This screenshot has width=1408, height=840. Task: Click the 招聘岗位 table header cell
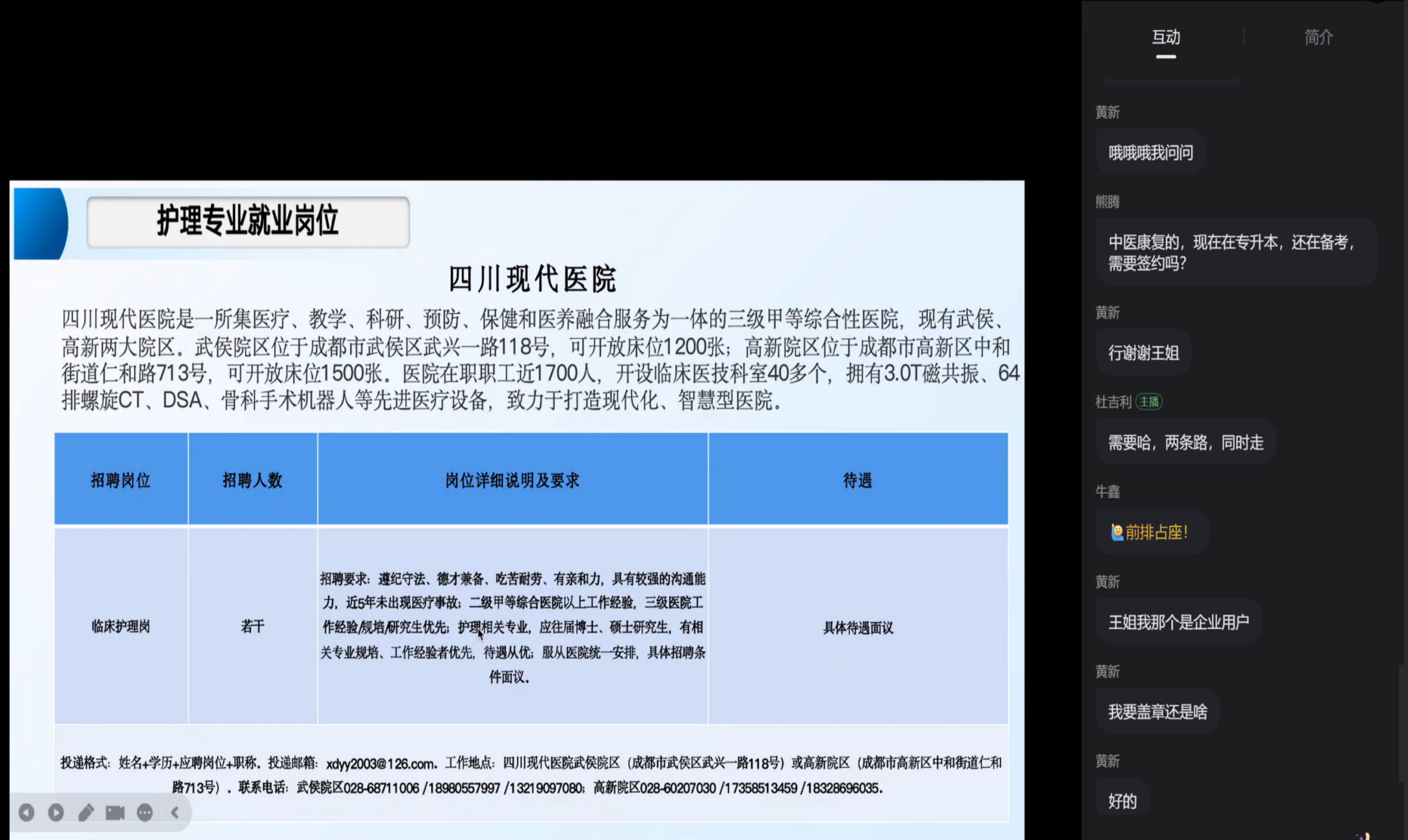point(121,480)
